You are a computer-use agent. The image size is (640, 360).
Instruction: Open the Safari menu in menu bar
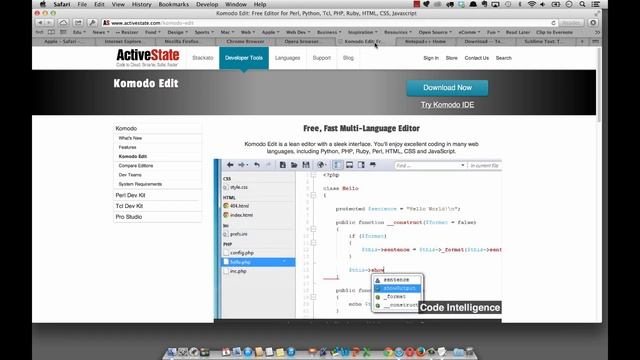point(62,4)
